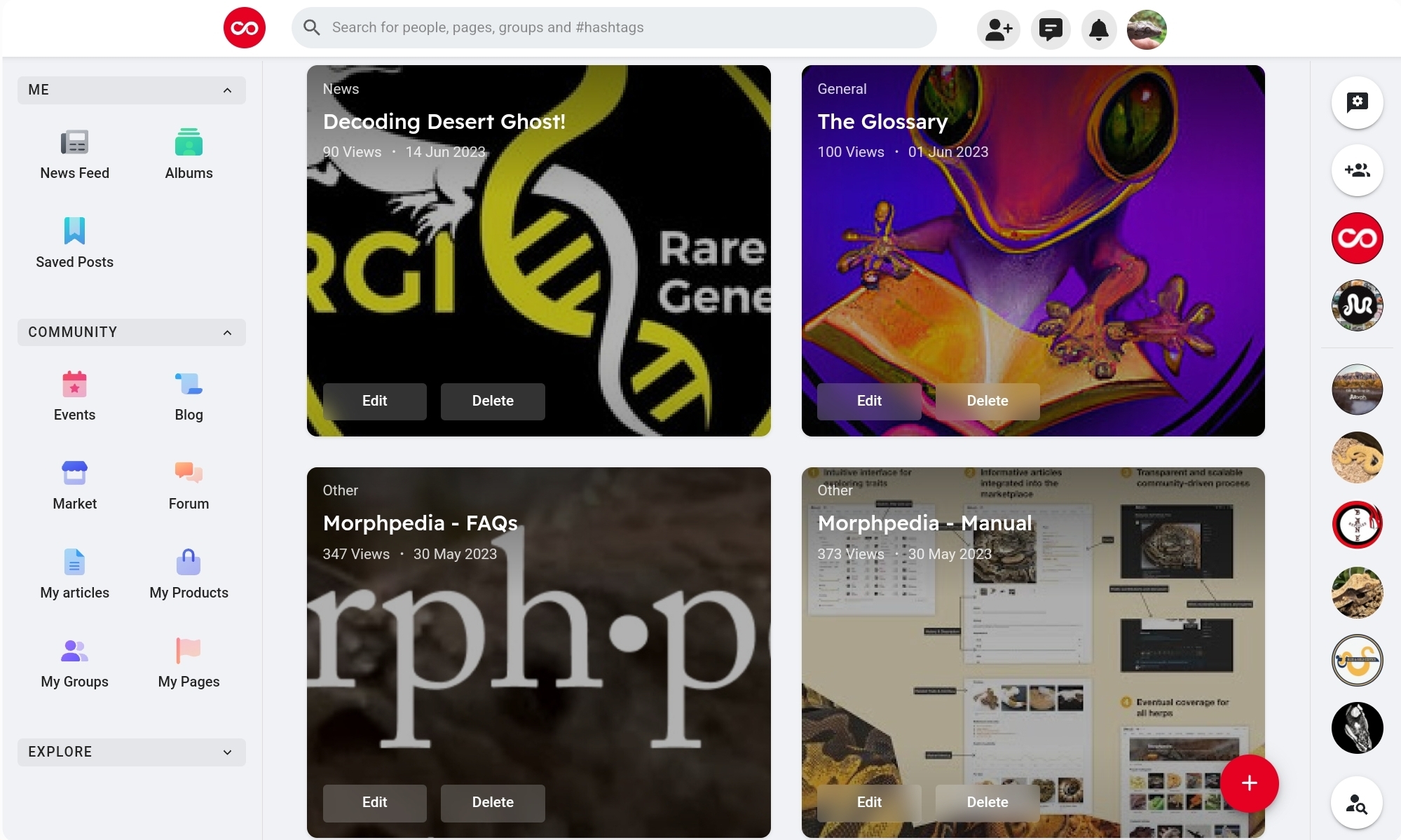The width and height of the screenshot is (1401, 840).
Task: Open the coiled yellow snake contact avatar
Action: (x=1357, y=457)
